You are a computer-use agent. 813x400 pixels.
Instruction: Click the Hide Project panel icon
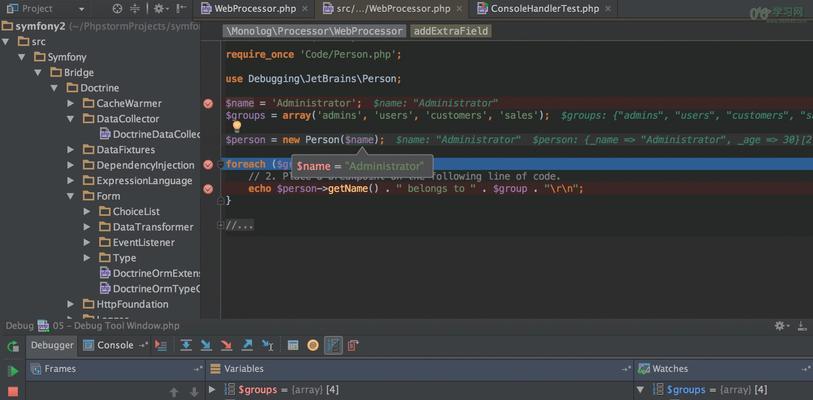(181, 8)
